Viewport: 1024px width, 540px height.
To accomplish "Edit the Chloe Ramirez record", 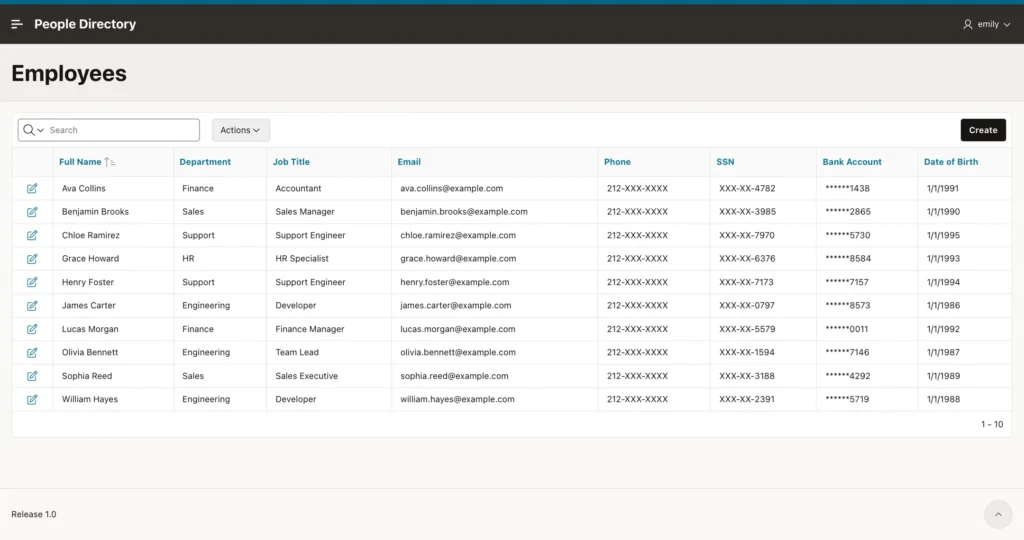I will tap(32, 236).
